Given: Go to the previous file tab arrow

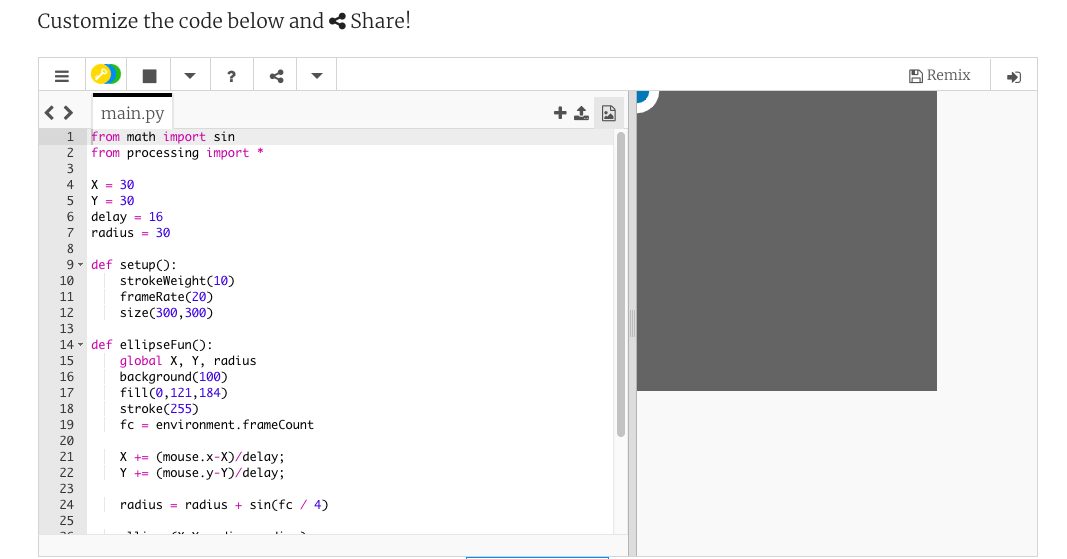Looking at the screenshot, I should point(49,112).
